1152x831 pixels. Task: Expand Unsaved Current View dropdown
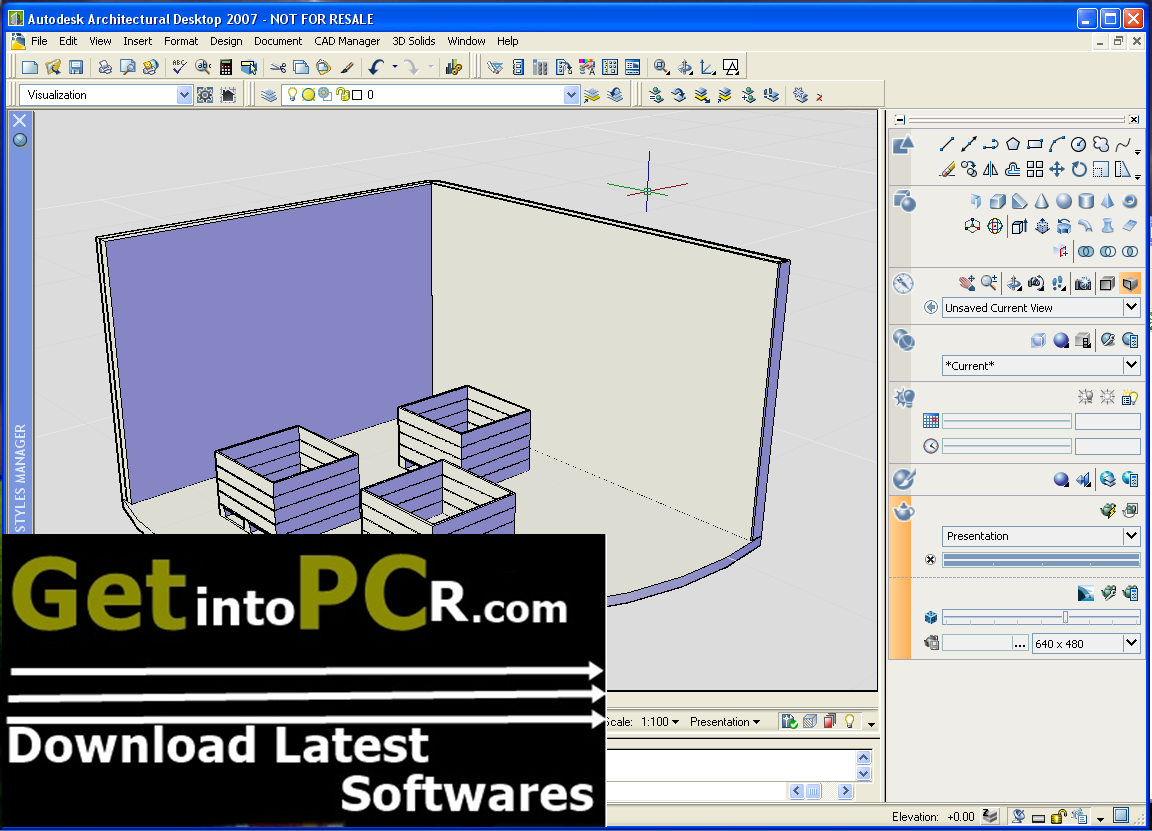[x=1131, y=307]
